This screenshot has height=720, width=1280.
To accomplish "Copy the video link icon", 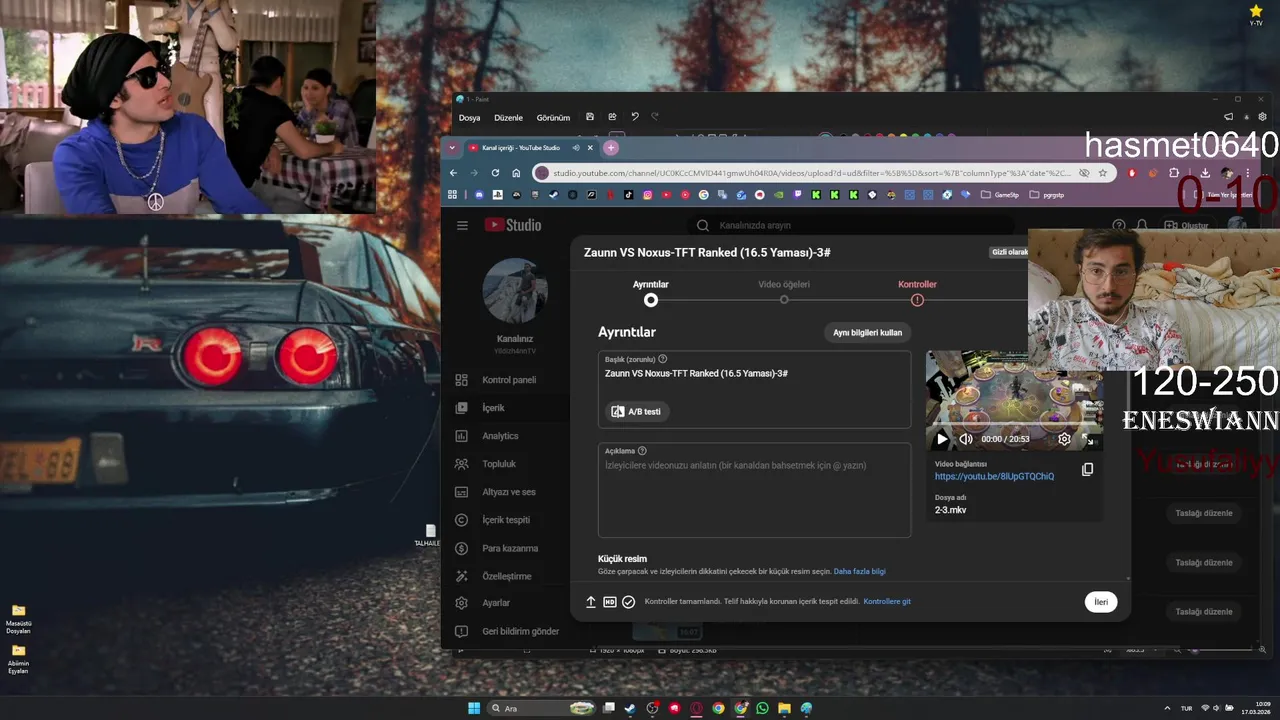I will (1087, 469).
